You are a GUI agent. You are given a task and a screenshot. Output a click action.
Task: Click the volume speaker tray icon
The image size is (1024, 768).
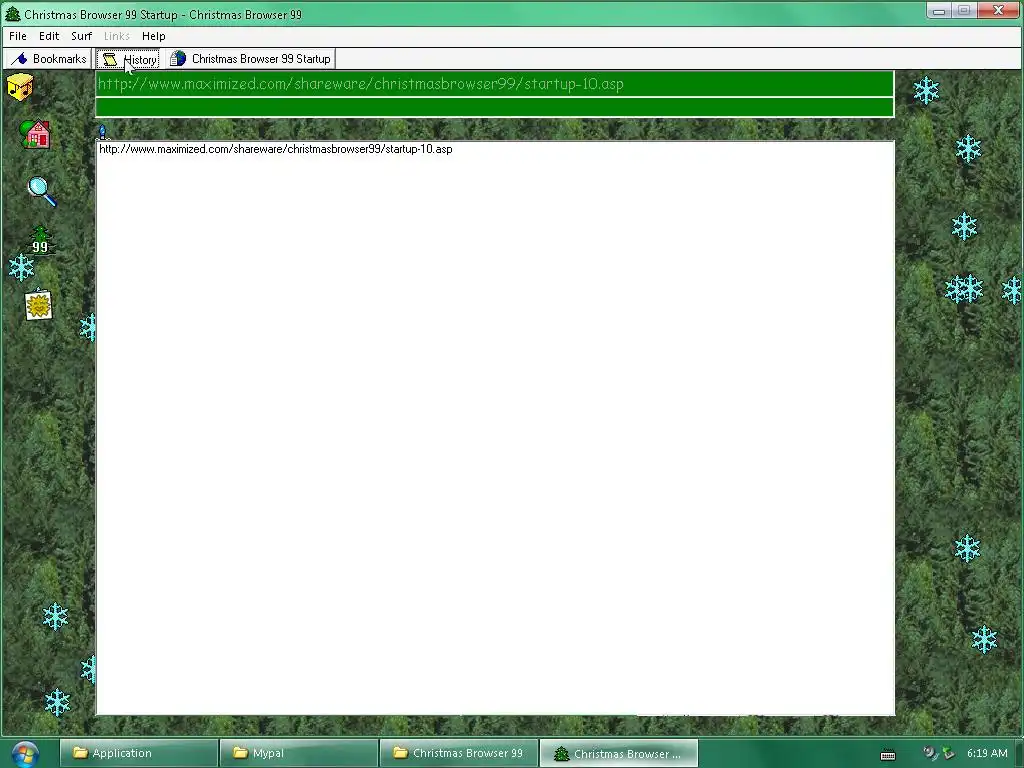[x=930, y=753]
